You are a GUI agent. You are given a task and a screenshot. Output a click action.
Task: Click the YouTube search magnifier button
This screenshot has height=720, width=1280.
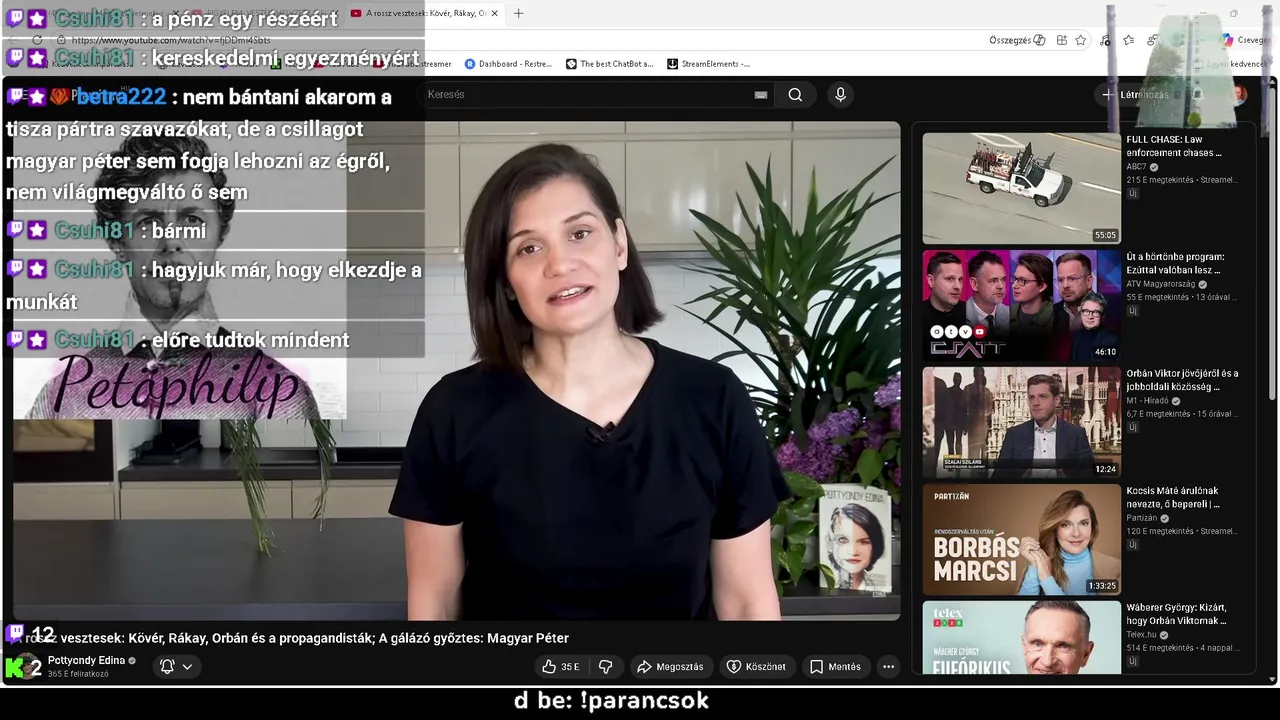795,95
